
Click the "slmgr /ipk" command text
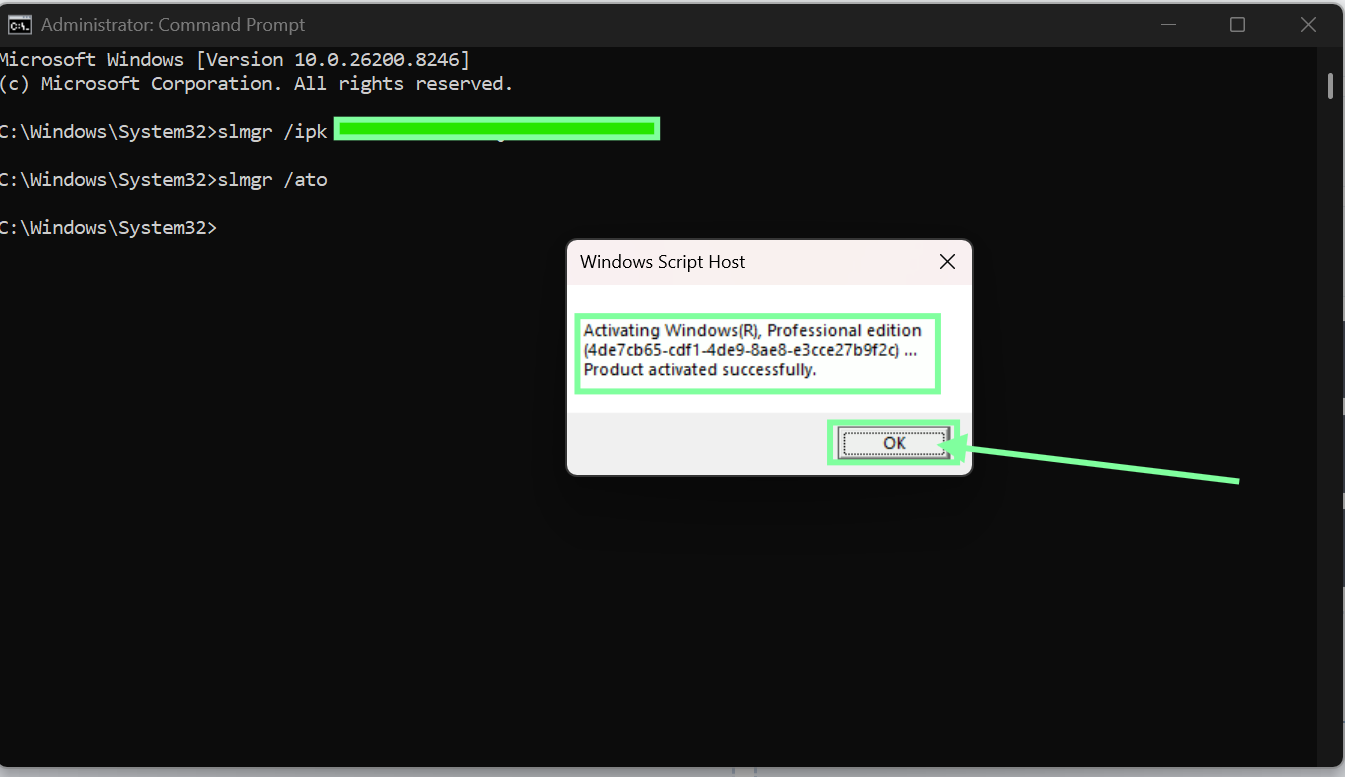tap(273, 132)
